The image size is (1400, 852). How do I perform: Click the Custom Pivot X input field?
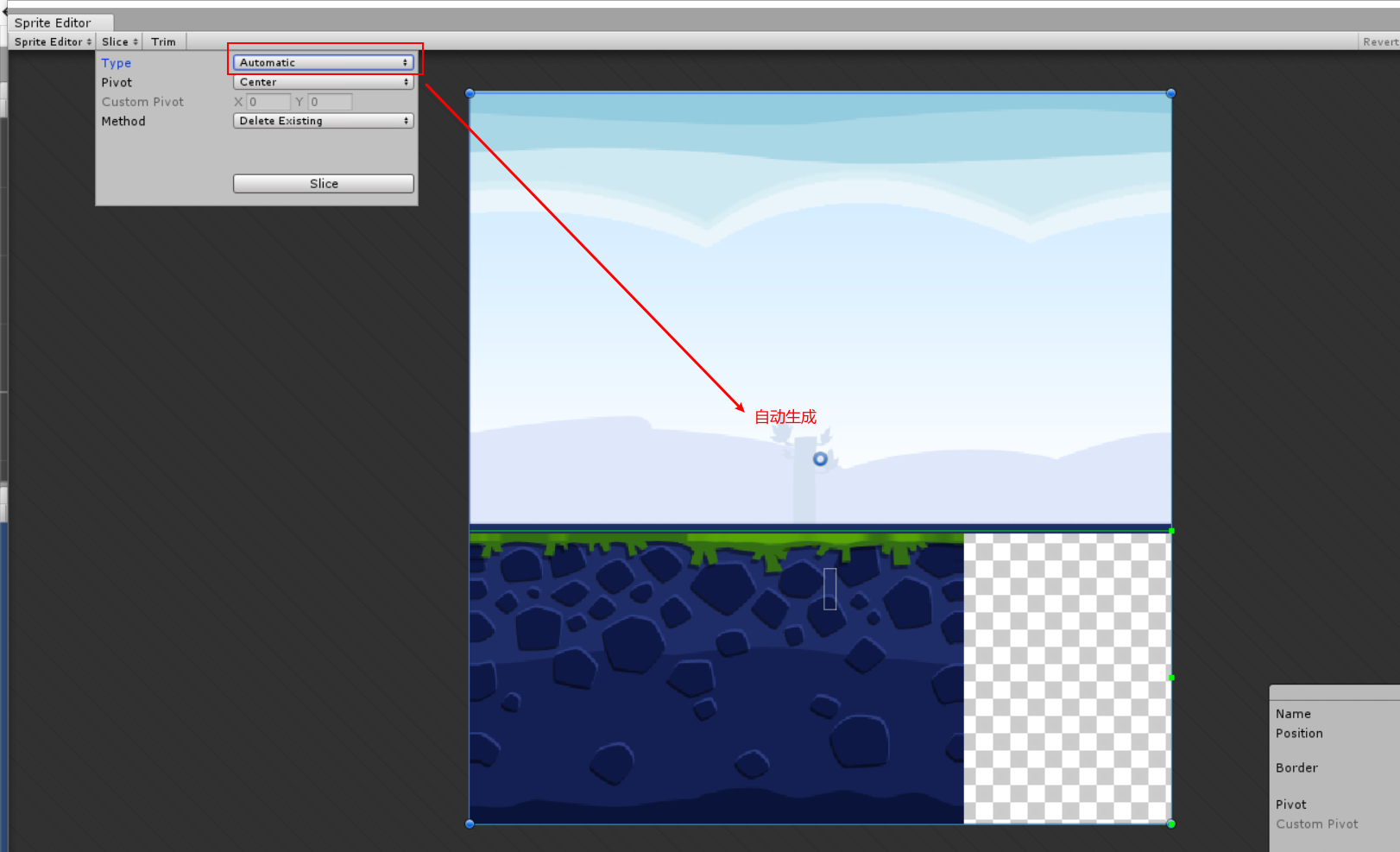[x=268, y=101]
